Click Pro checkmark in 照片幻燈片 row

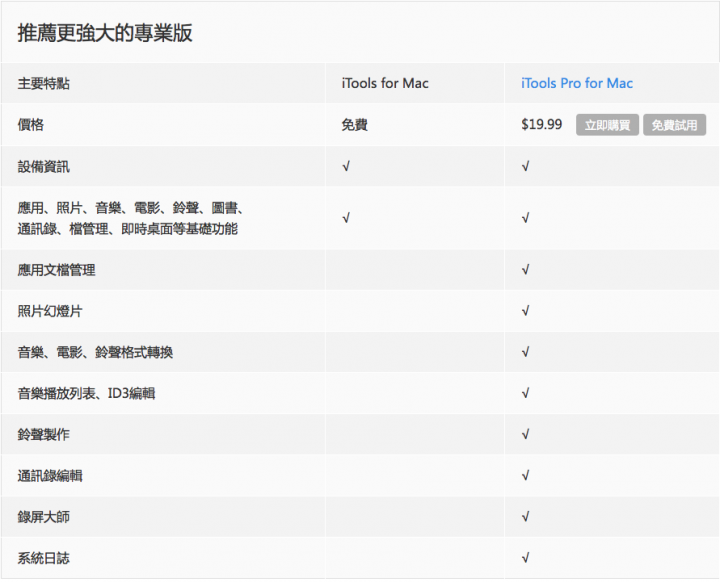tap(525, 311)
